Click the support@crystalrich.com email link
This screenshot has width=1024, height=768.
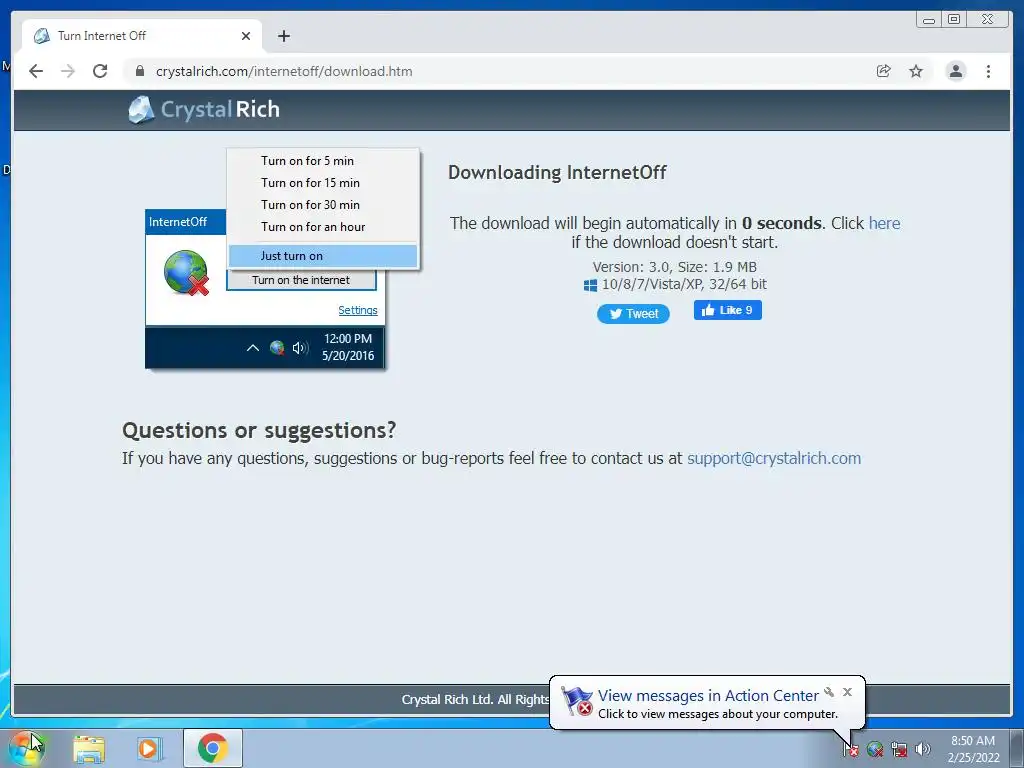pos(774,458)
